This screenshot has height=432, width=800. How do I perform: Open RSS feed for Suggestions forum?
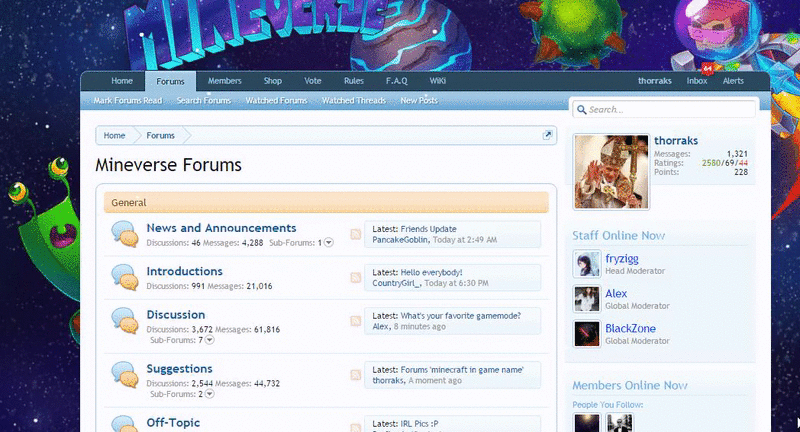[356, 375]
